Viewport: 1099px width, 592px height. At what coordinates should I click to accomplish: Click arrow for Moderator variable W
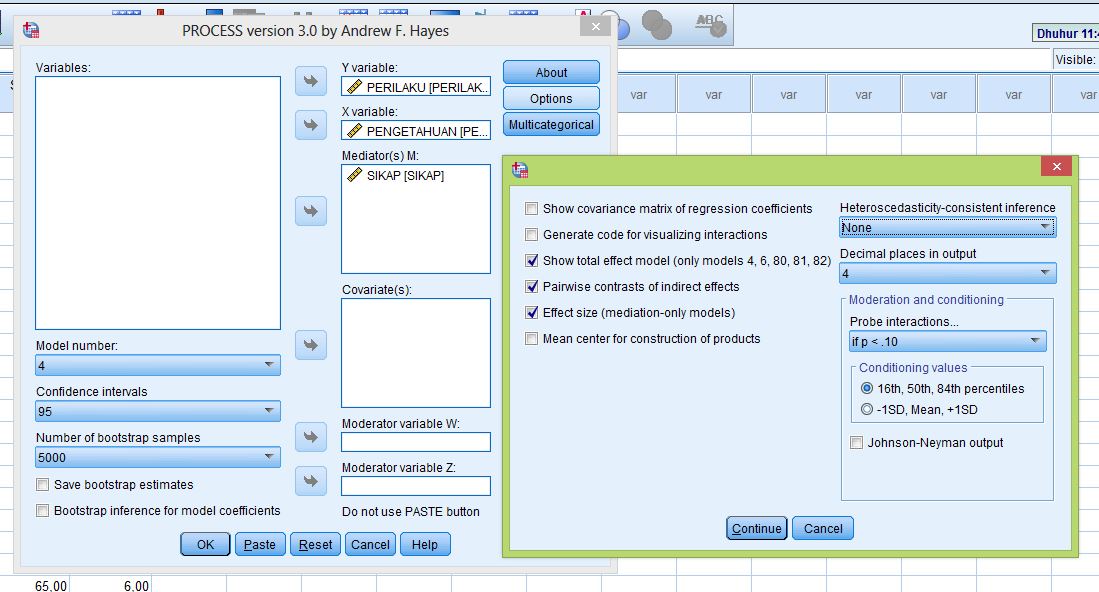point(313,437)
